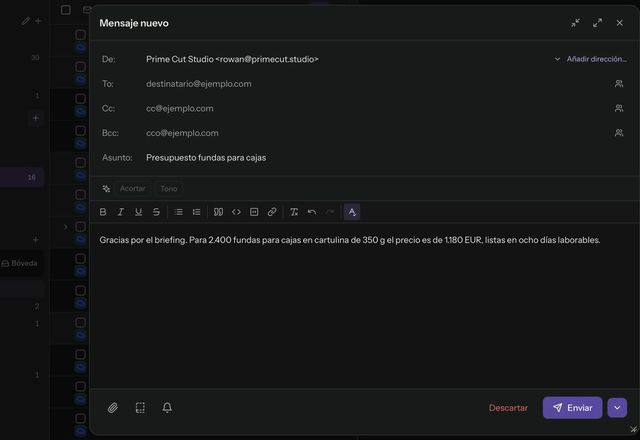This screenshot has height=440, width=640.
Task: Click the Tono button
Action: [x=169, y=189]
